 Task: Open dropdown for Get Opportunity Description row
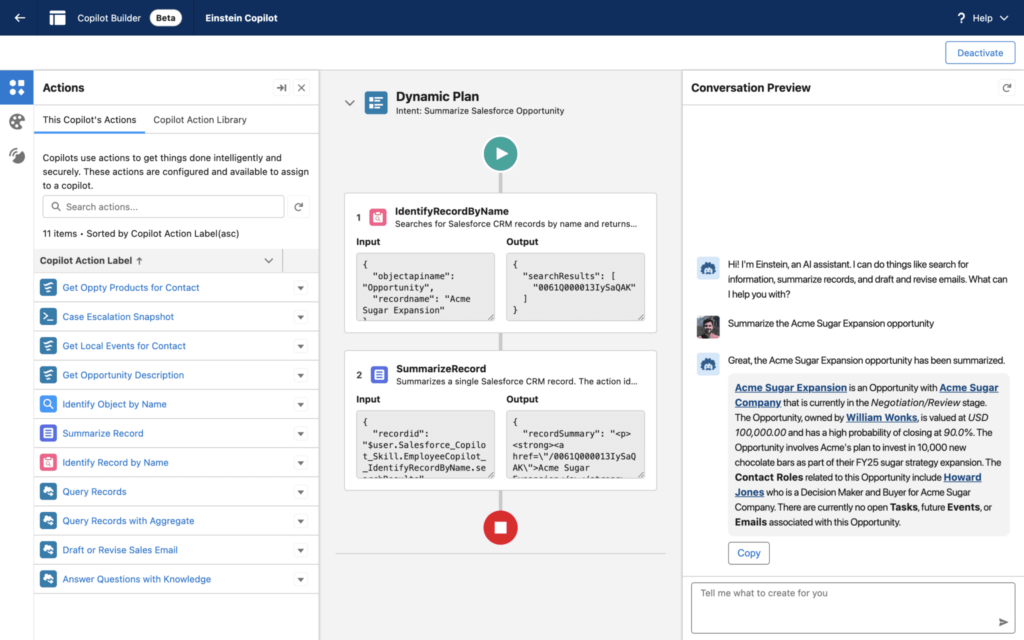click(x=300, y=376)
